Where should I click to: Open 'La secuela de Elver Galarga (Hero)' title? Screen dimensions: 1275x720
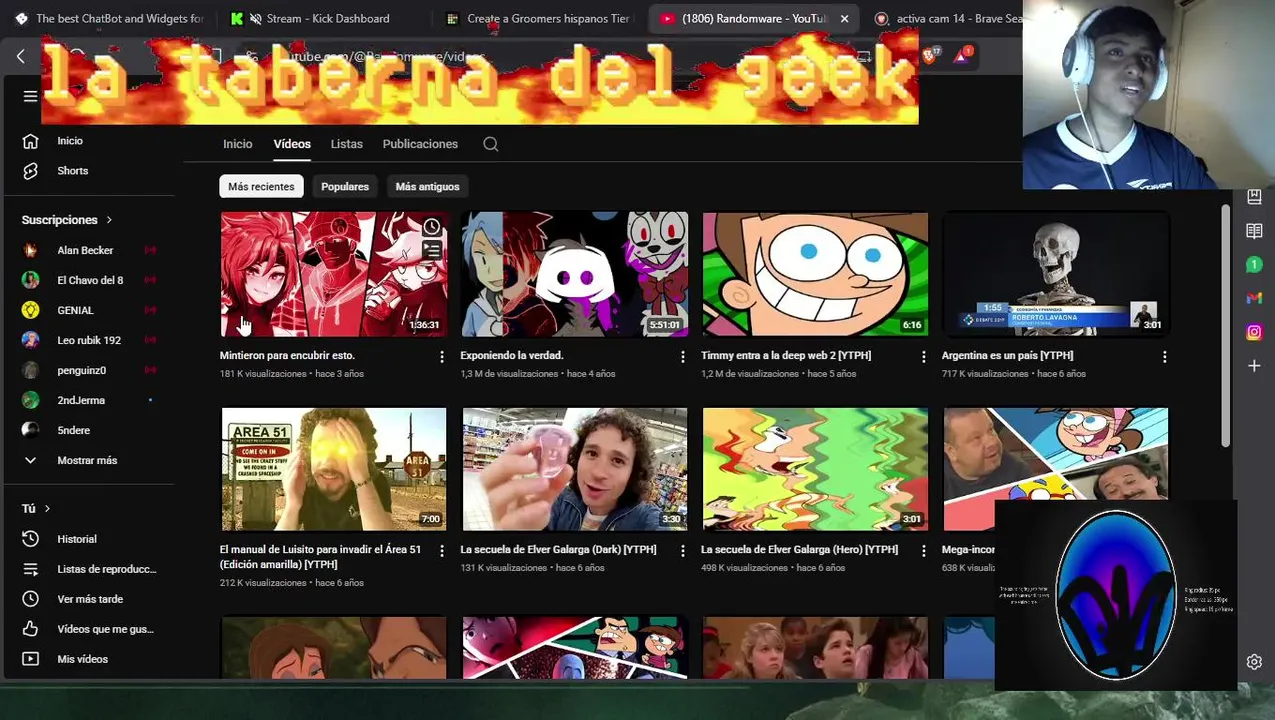(799, 550)
